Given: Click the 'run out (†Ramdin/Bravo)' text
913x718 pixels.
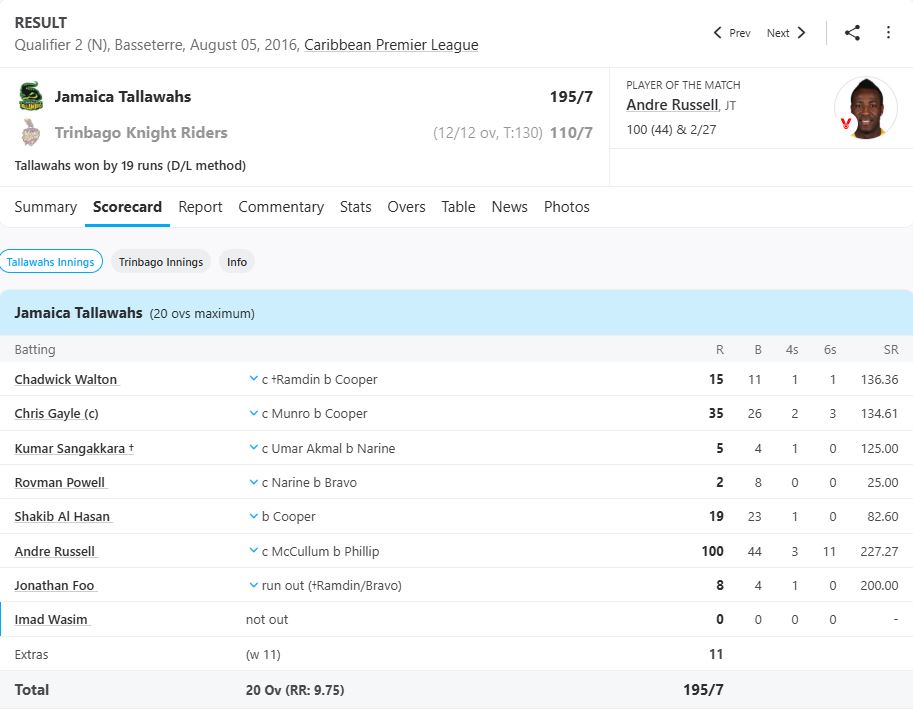Looking at the screenshot, I should pyautogui.click(x=332, y=586).
